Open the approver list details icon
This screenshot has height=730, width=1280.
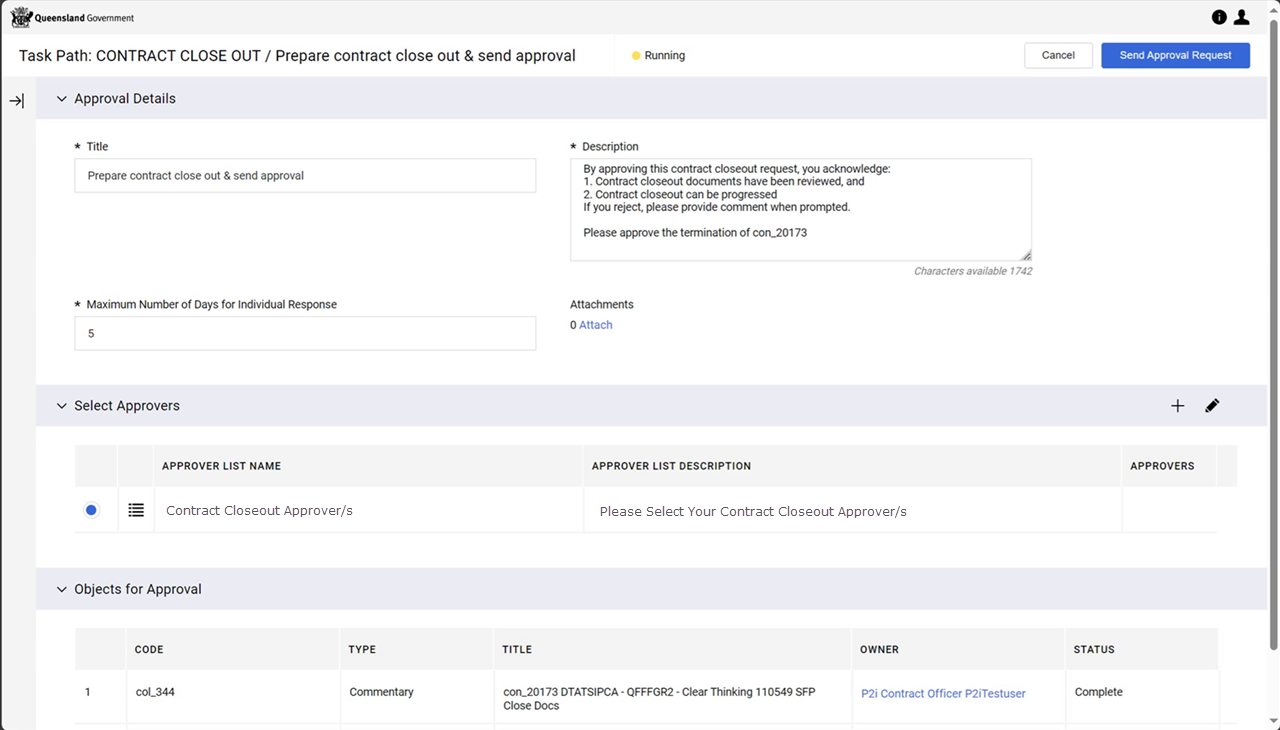click(x=136, y=510)
